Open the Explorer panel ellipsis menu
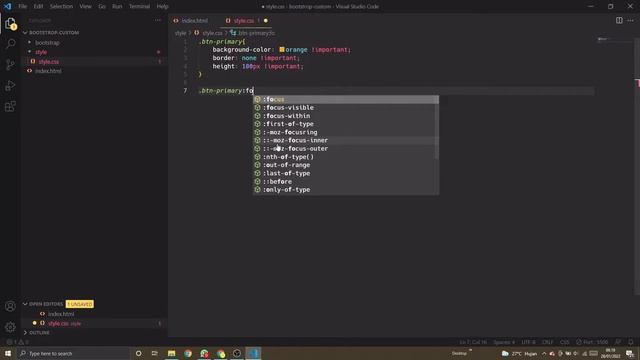This screenshot has height=360, width=640. pos(158,20)
